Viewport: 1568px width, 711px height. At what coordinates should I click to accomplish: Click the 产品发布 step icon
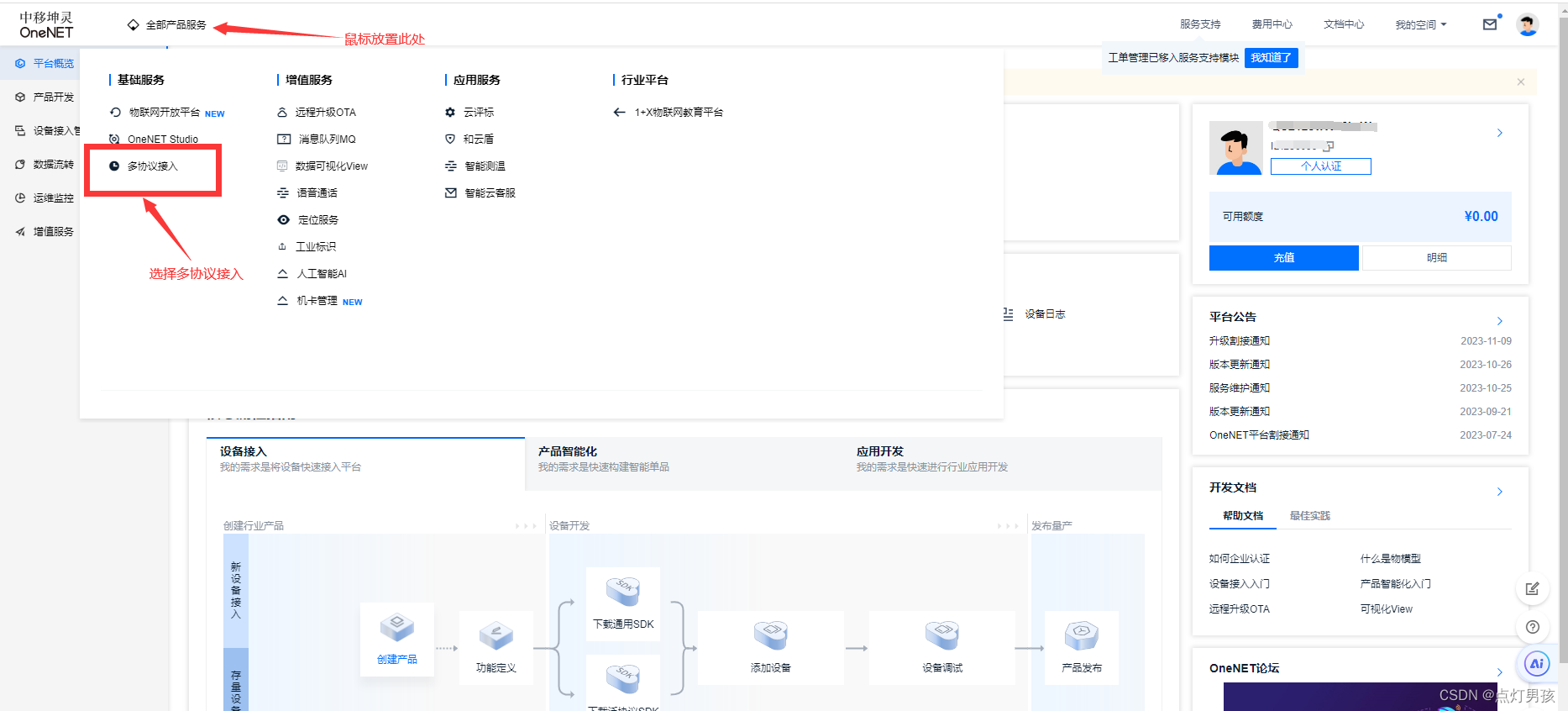1081,635
